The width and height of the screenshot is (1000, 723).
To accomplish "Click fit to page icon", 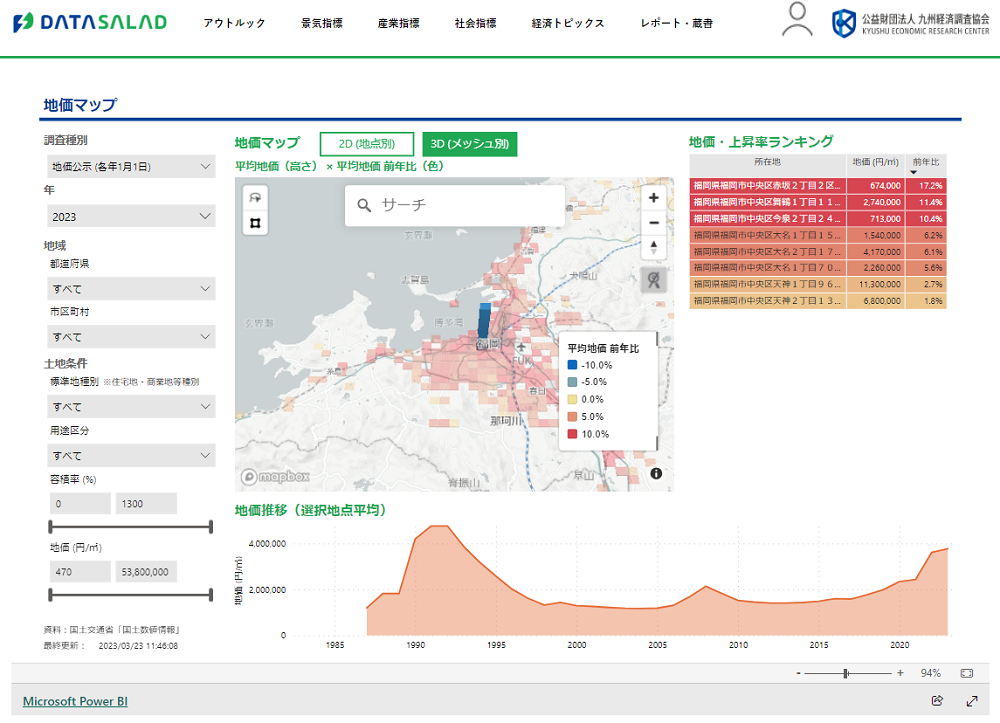I will 967,673.
